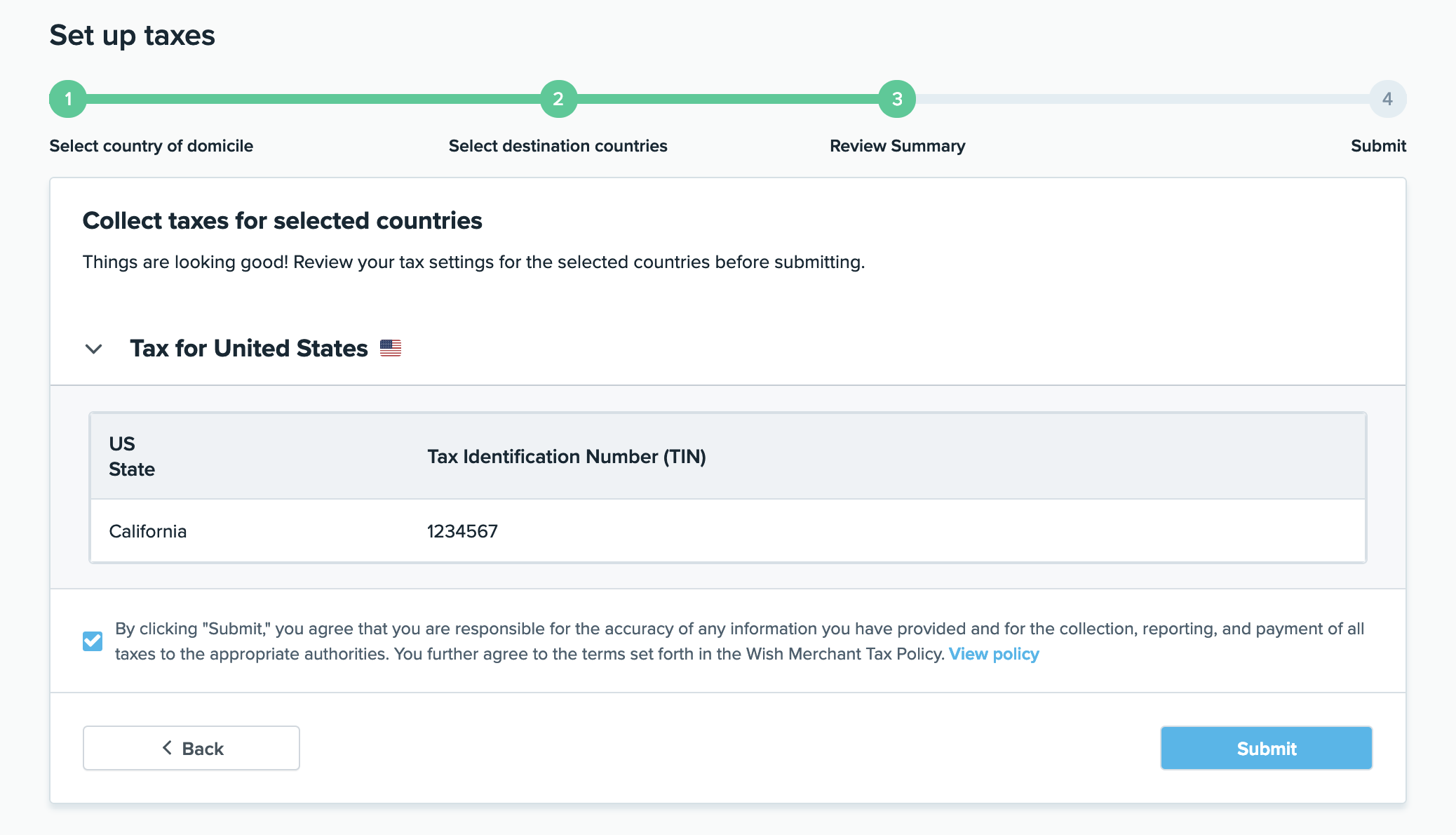
Task: Click the Tax for United States heading
Action: point(249,348)
